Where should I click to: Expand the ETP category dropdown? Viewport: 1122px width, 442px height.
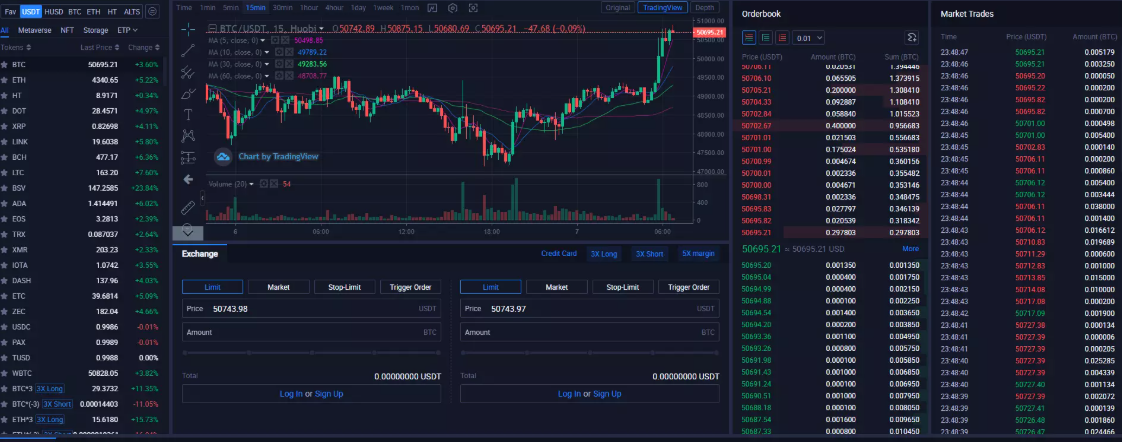128,30
